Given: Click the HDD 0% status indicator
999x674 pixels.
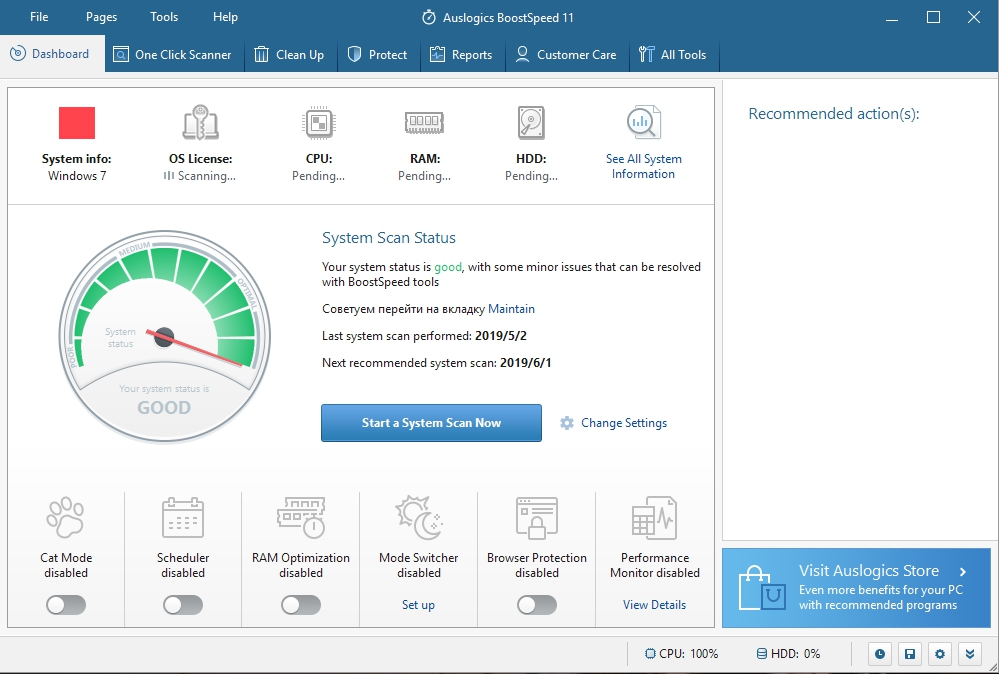Looking at the screenshot, I should [788, 654].
